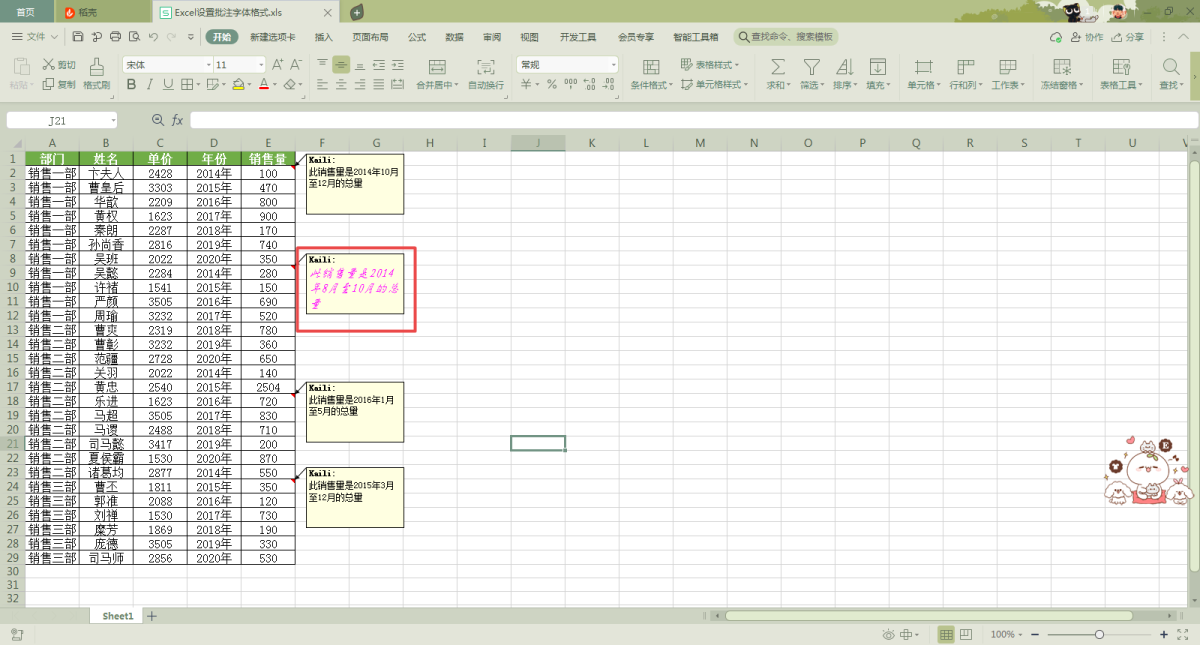Click the Find (查找) magnifier icon
The image size is (1200, 645).
(1170, 66)
